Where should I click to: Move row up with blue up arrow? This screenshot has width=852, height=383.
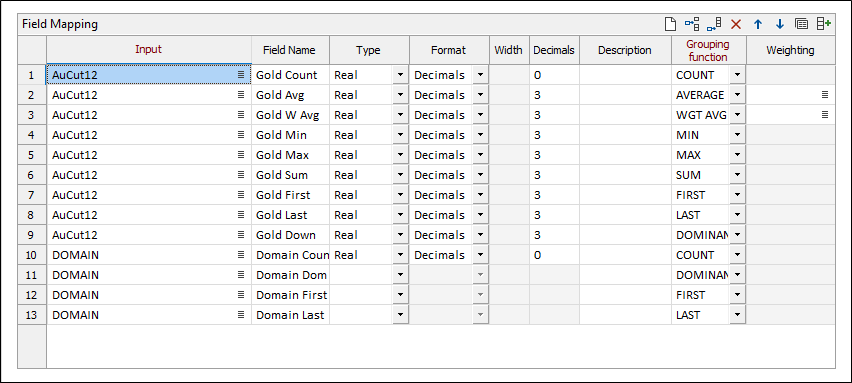(x=758, y=24)
